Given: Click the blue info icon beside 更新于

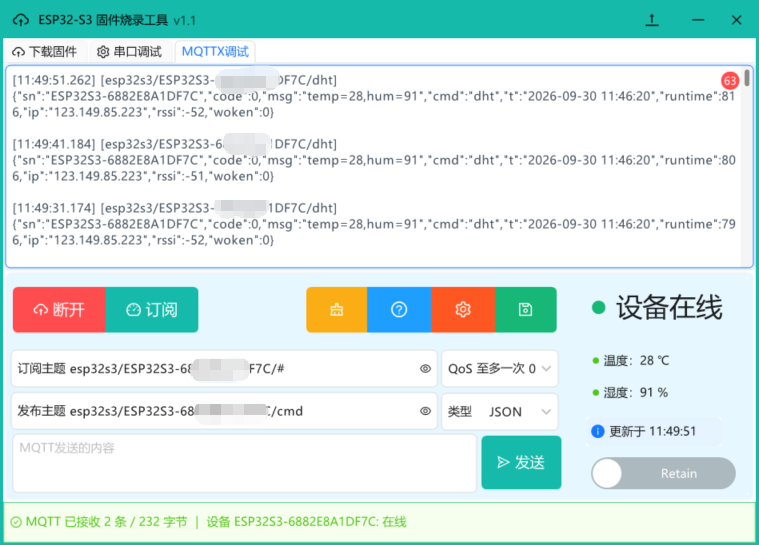Looking at the screenshot, I should click(x=598, y=431).
